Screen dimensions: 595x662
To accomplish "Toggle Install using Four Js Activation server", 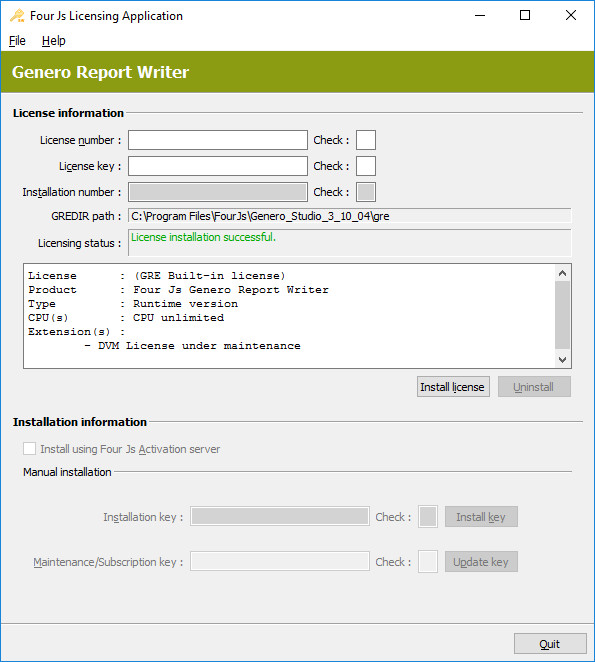I will (x=30, y=449).
